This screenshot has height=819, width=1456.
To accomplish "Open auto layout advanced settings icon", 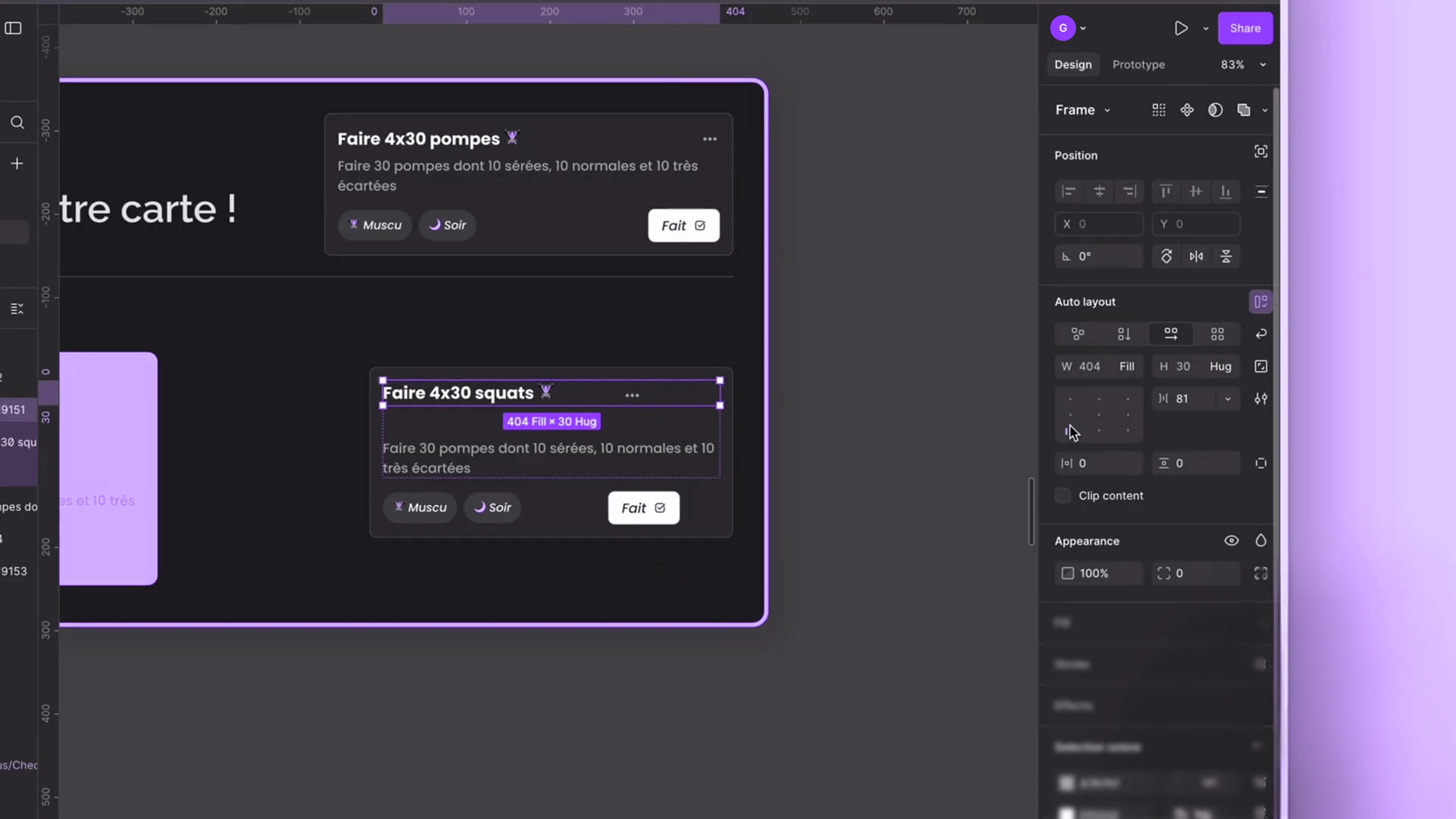I will point(1261,398).
